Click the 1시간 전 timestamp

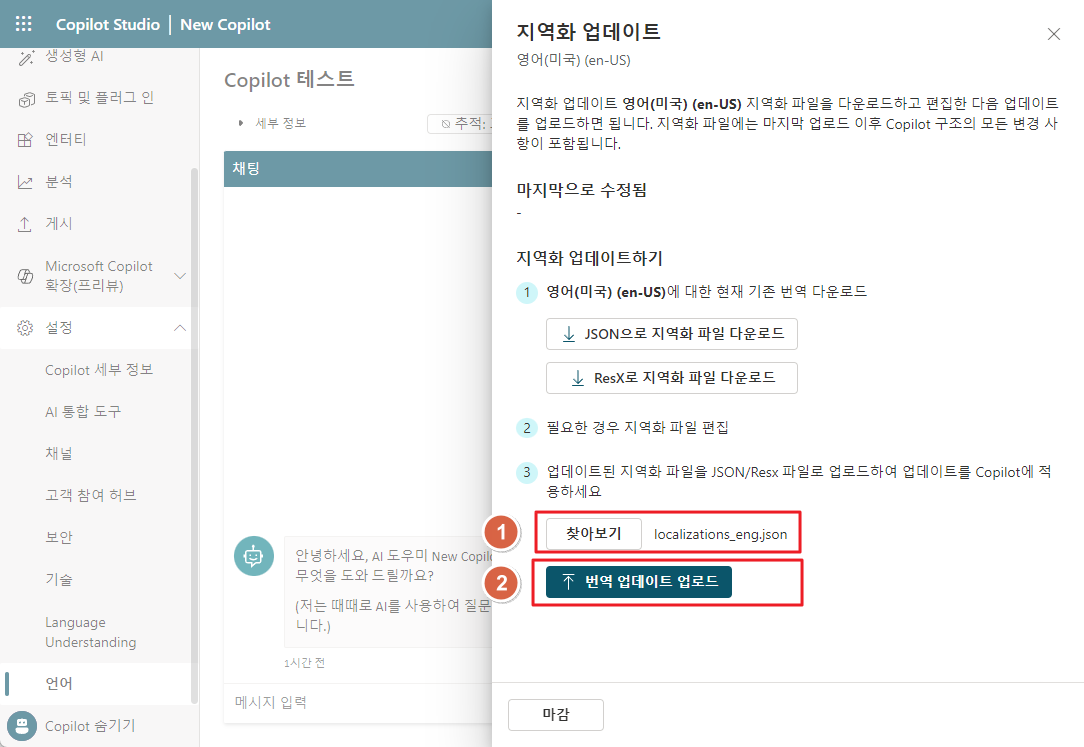(304, 663)
